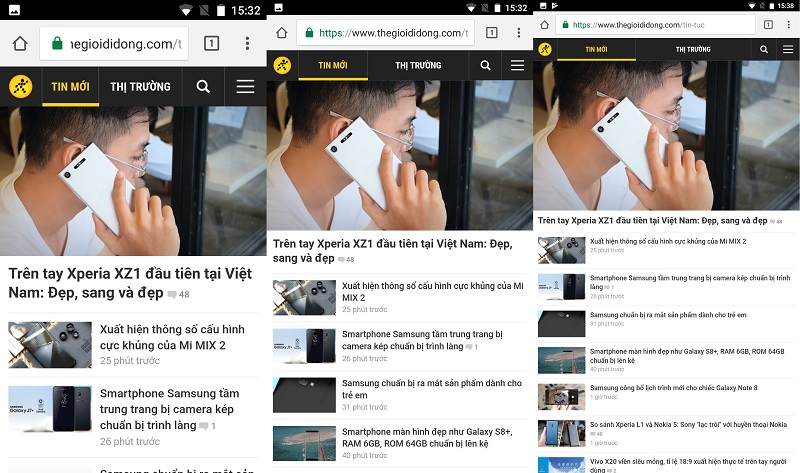The height and width of the screenshot is (473, 800).
Task: Open the three-dot Chrome menu in the middle phone
Action: (x=518, y=33)
